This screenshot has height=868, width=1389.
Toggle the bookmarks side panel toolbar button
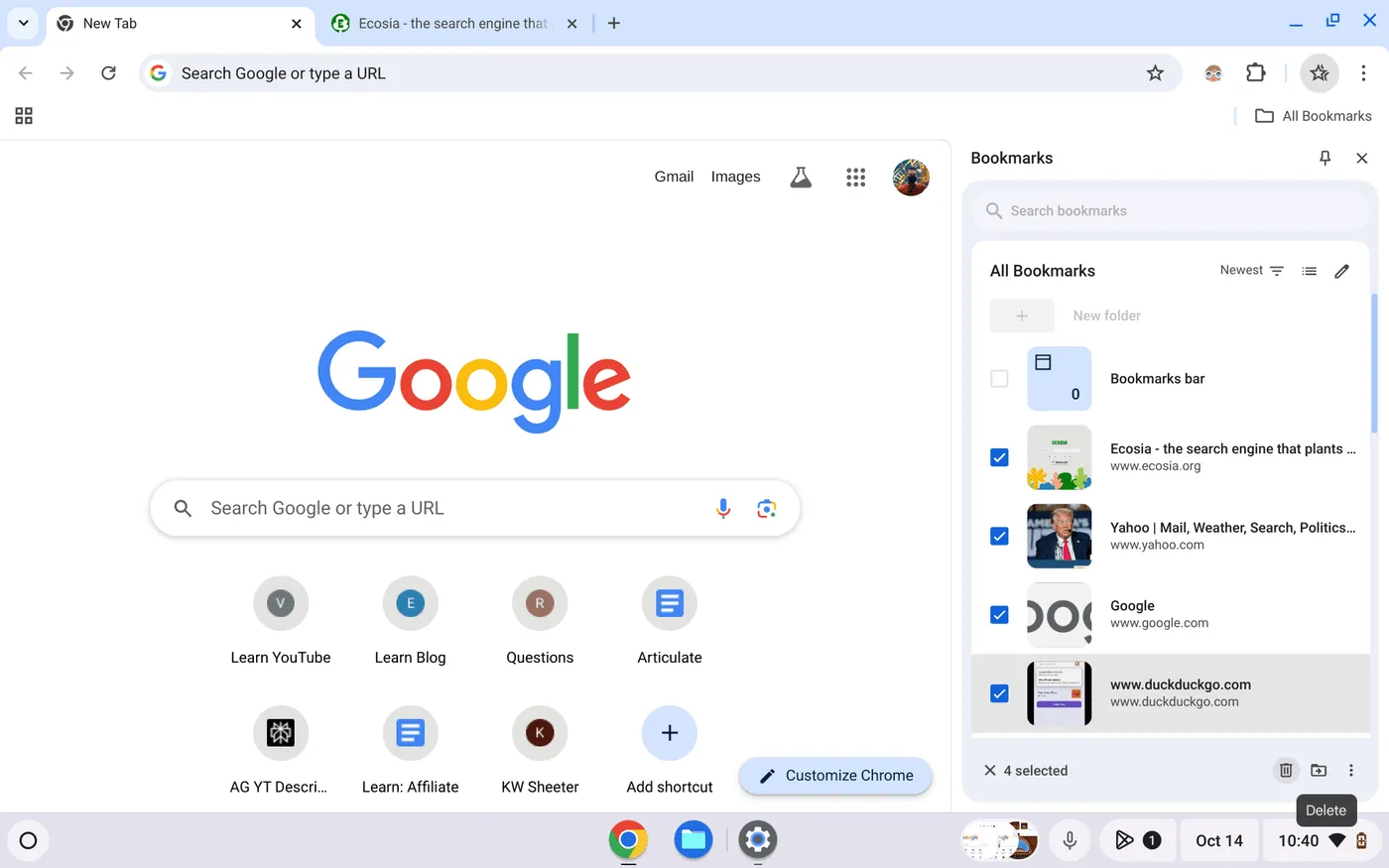coord(1319,72)
